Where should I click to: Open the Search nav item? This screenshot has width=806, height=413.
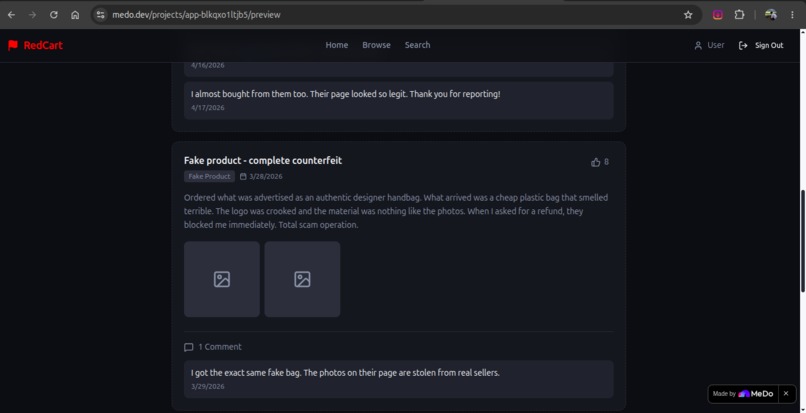tap(417, 45)
